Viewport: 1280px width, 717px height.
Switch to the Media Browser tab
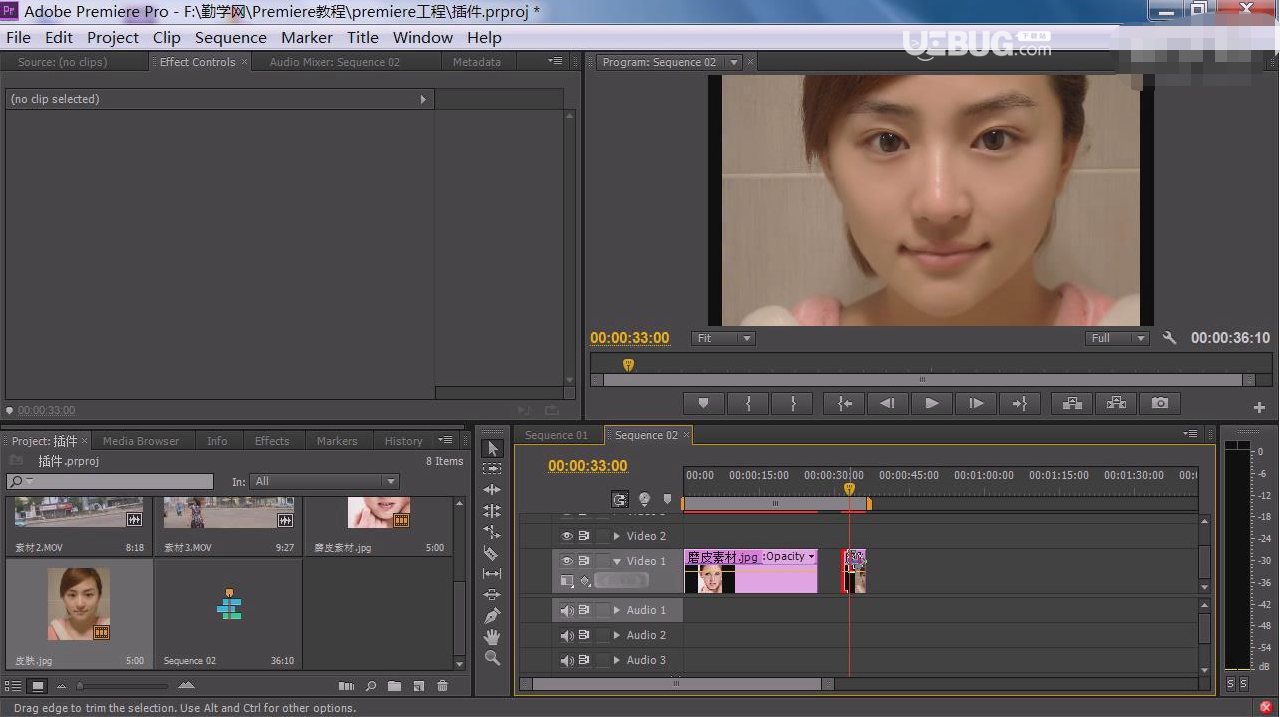141,441
